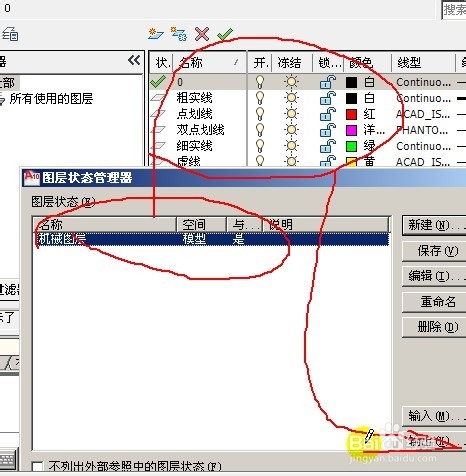466x476 pixels.
Task: Sort layers by 状 status column header
Action: 161,62
